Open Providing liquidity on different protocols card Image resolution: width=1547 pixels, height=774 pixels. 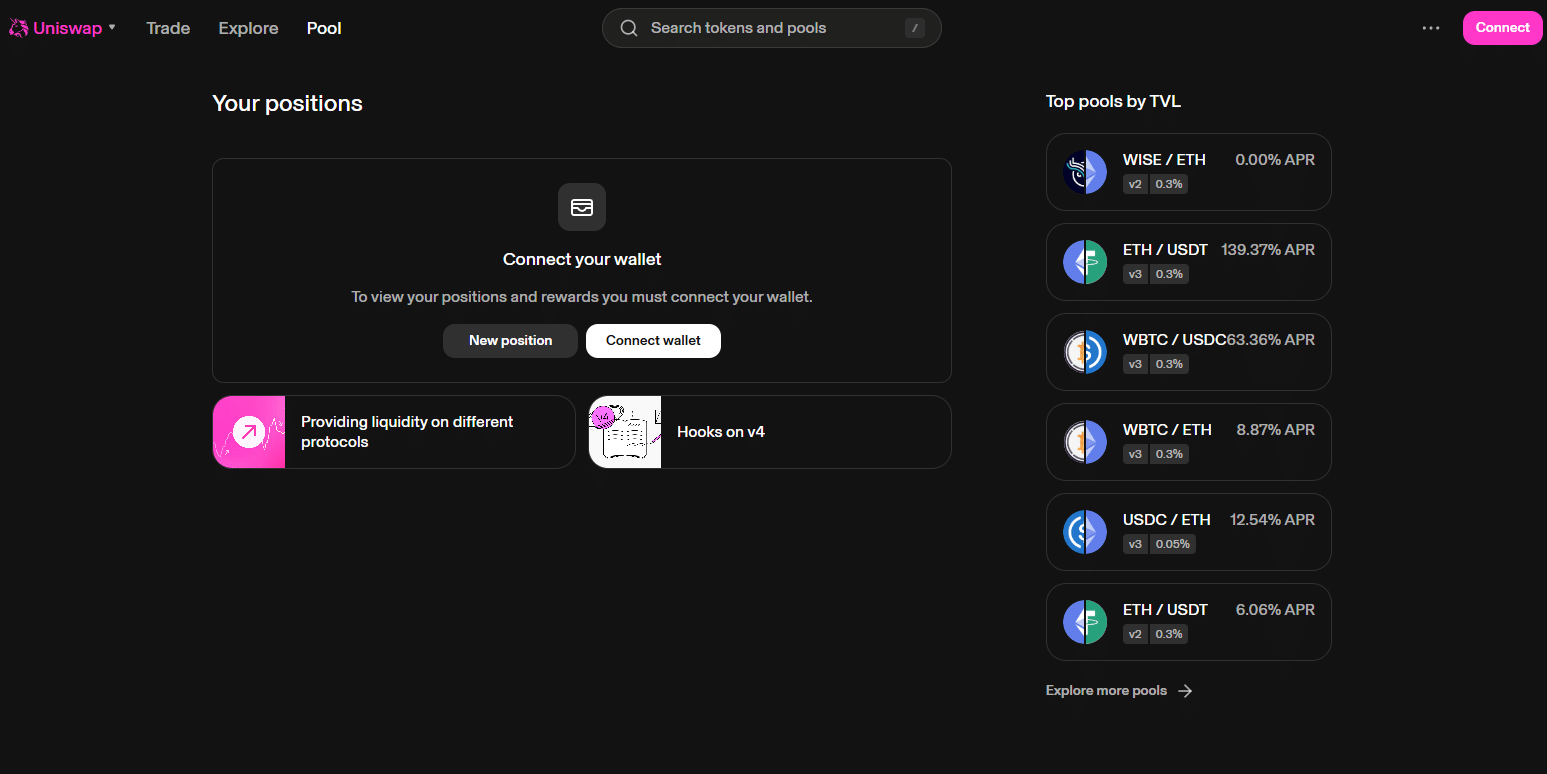(x=394, y=432)
